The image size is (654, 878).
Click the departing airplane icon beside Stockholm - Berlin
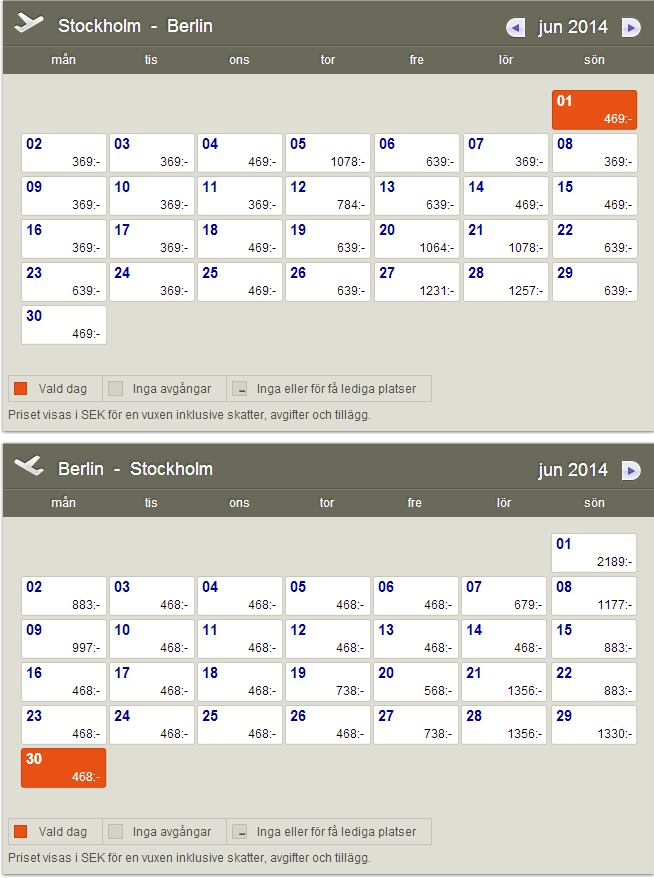click(x=31, y=25)
